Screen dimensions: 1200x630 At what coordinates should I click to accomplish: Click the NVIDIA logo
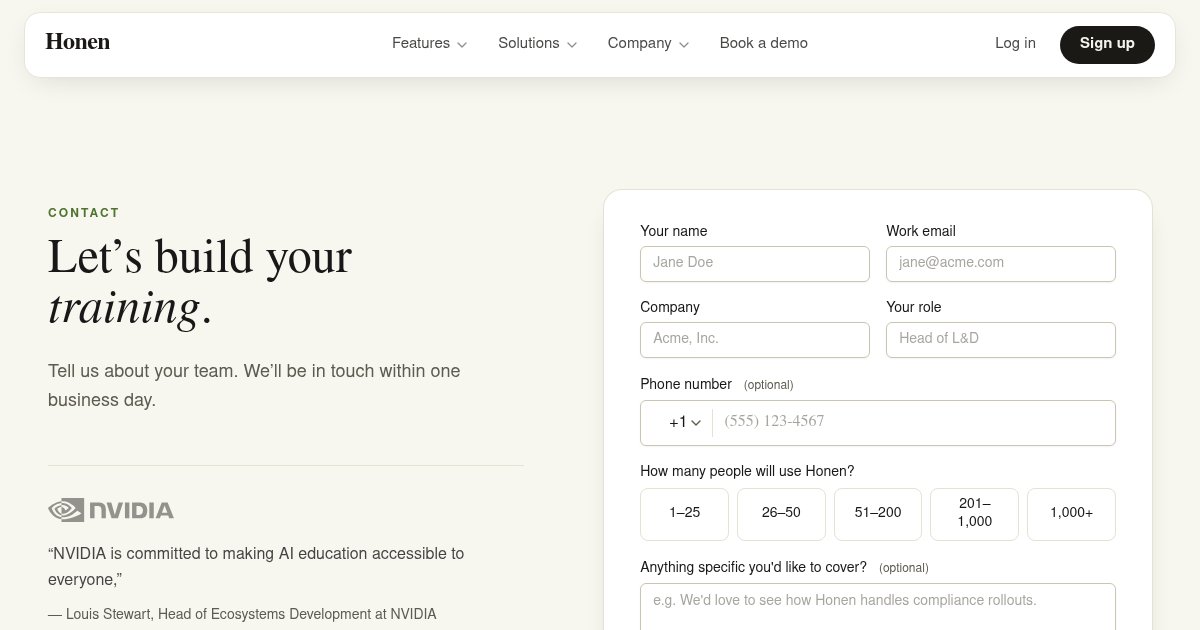pyautogui.click(x=111, y=510)
